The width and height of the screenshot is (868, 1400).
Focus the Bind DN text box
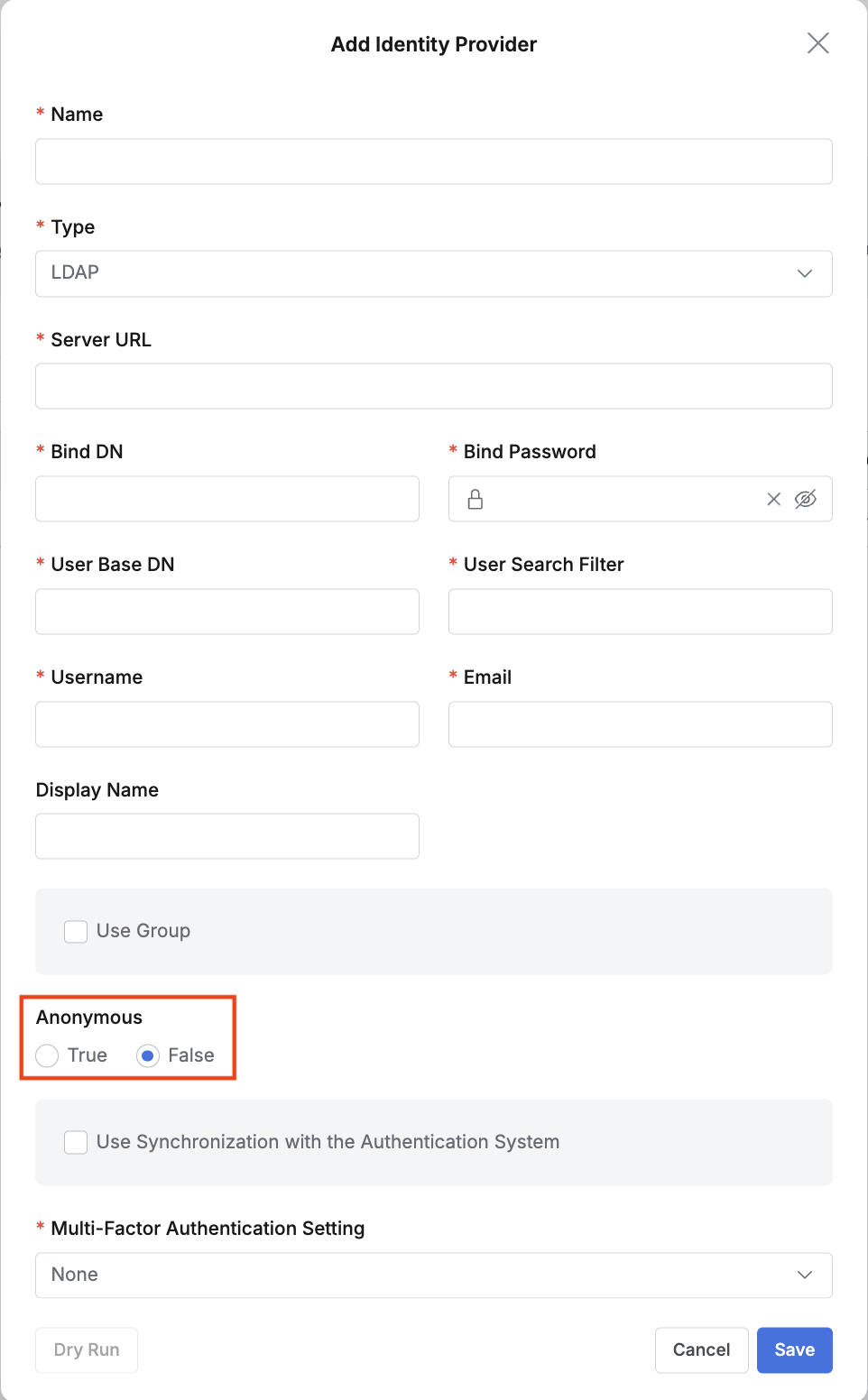click(227, 499)
